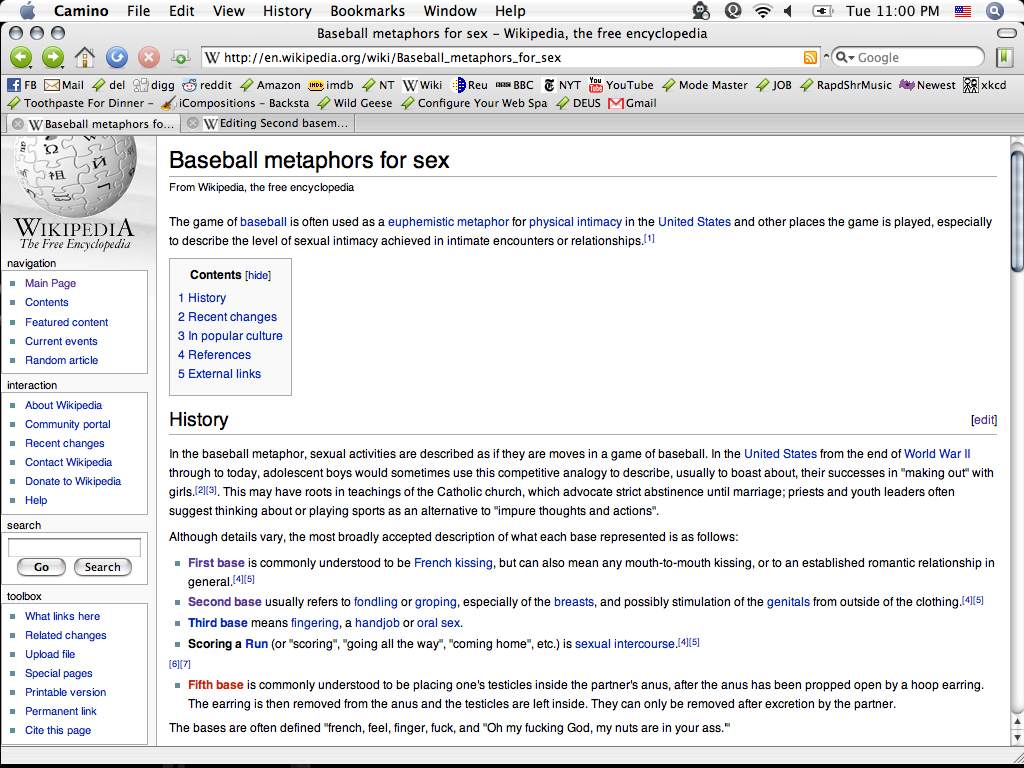Click the edit link beside History

pos(984,420)
